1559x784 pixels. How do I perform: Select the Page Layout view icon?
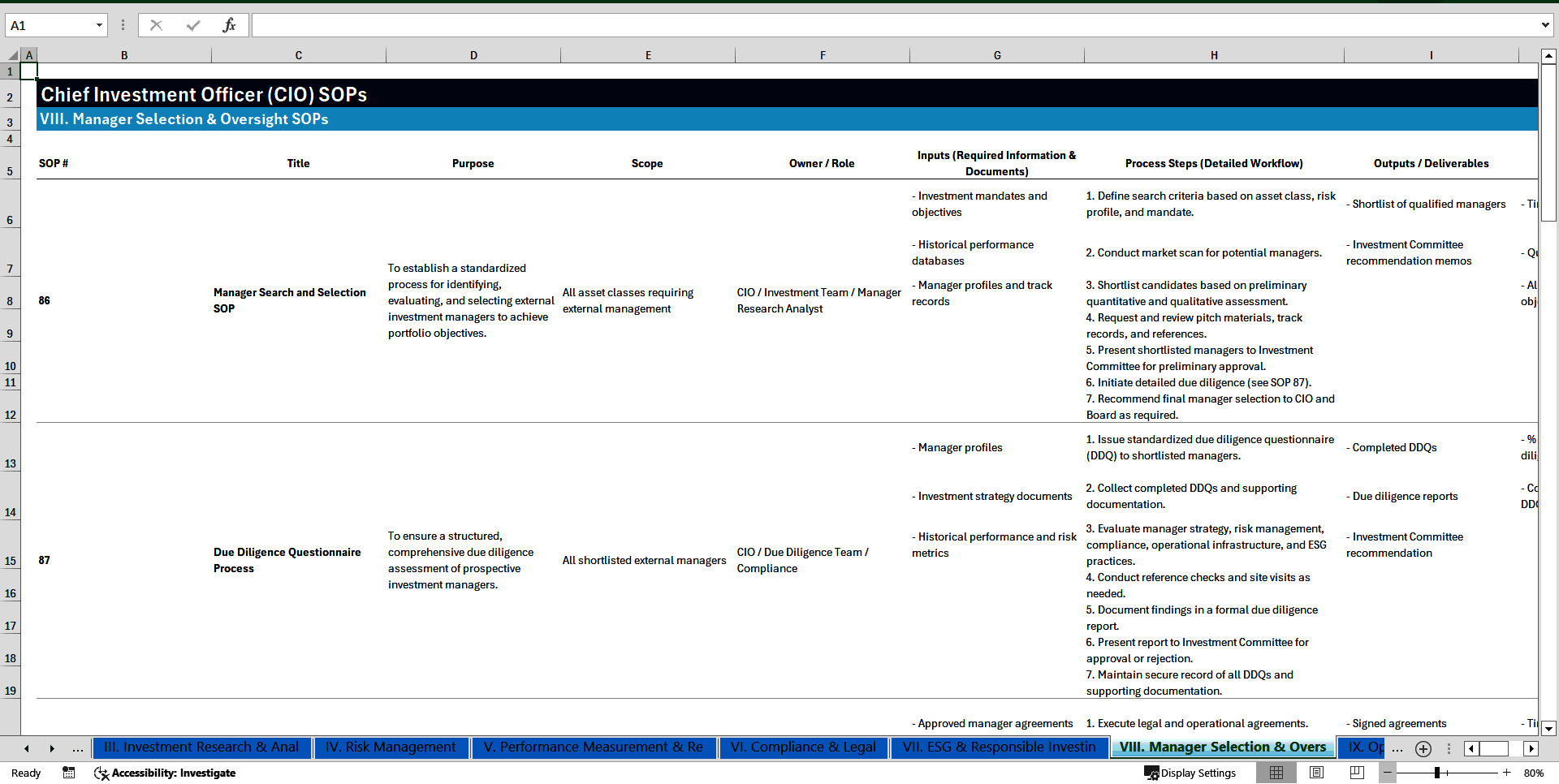1316,773
